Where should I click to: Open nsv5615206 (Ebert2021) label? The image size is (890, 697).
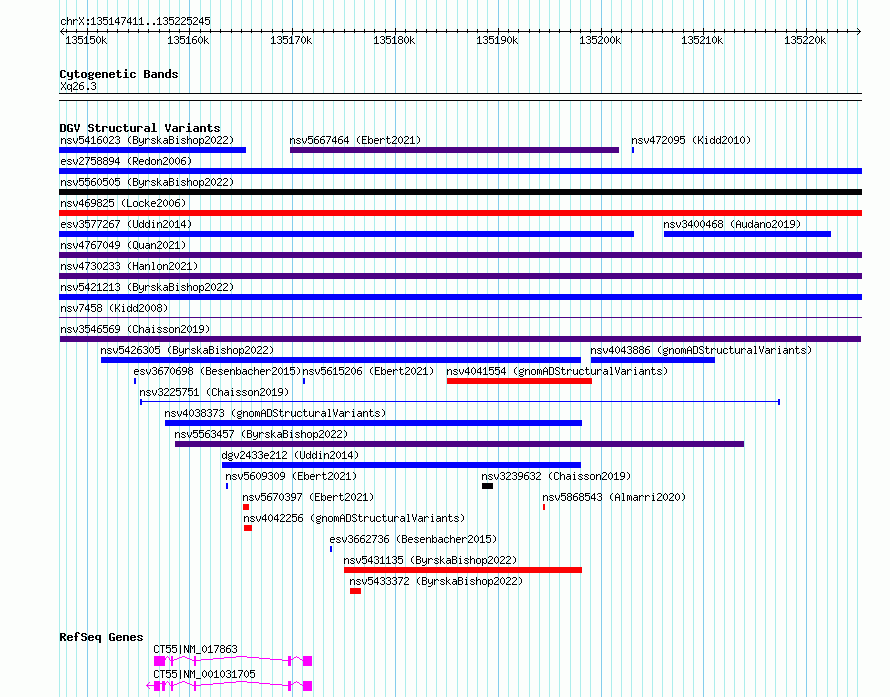368,371
